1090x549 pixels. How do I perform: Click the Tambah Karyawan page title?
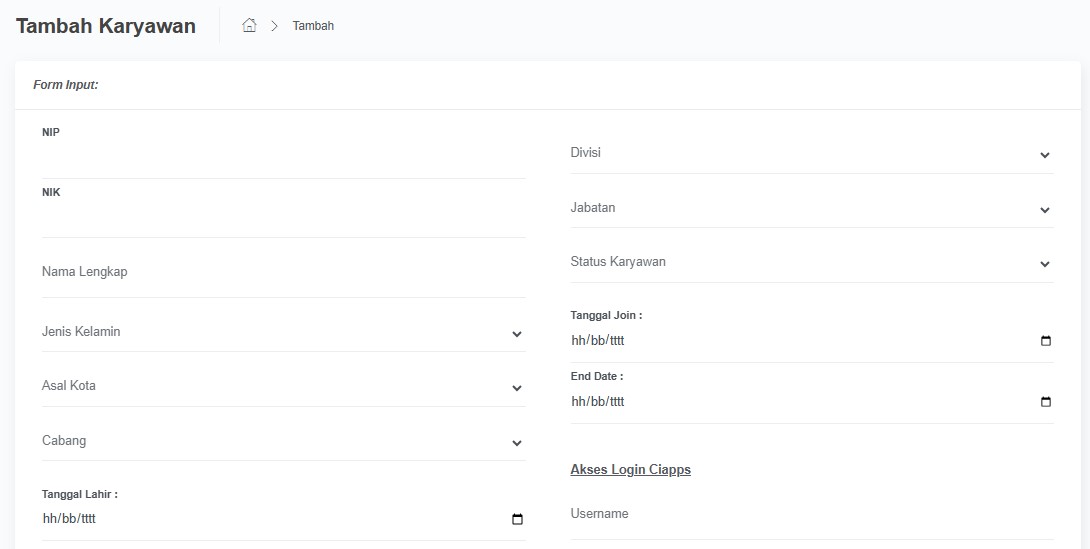tap(106, 26)
